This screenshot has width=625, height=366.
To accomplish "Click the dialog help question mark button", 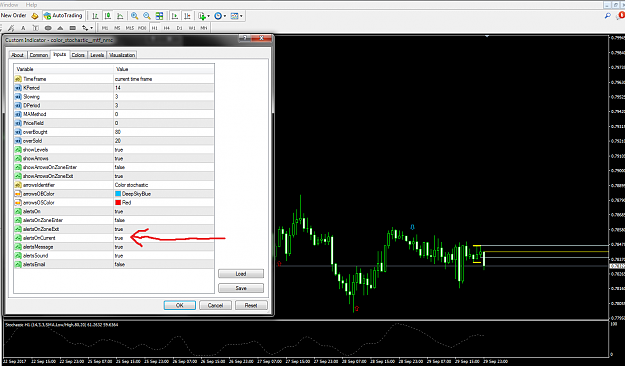I will coord(245,38).
